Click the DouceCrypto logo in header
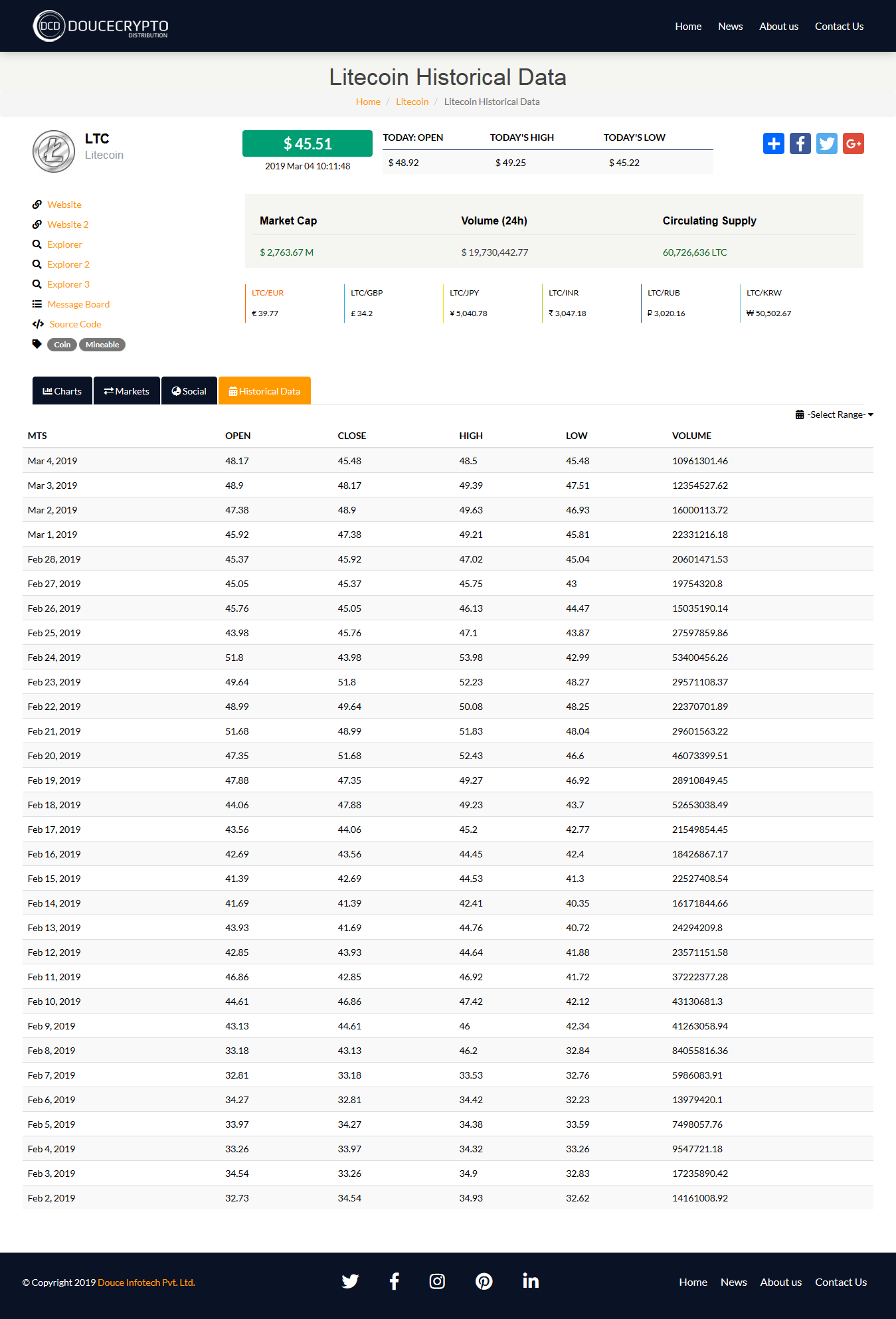 point(101,26)
